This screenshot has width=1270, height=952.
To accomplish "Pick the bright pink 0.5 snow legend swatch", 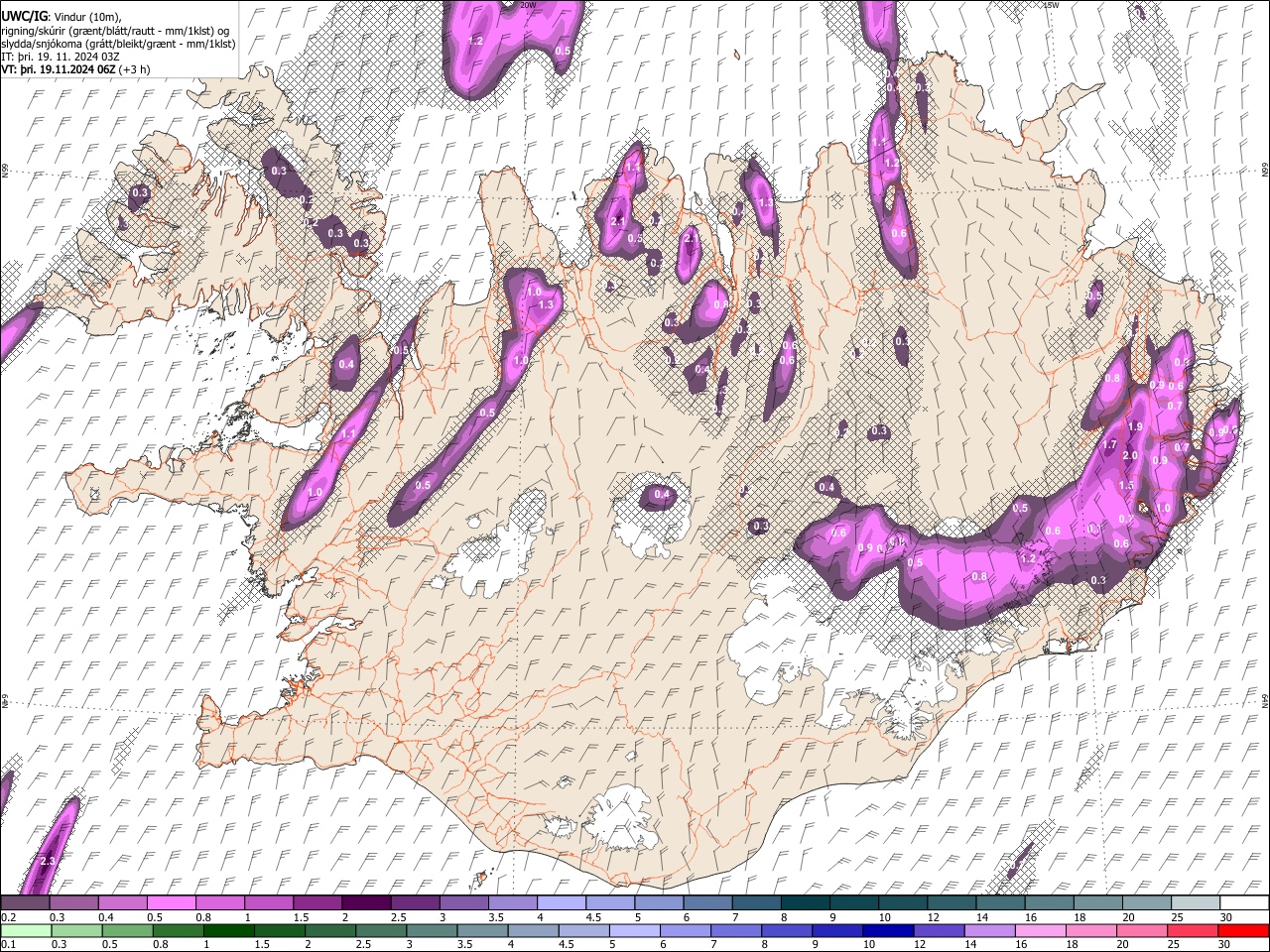I will (171, 902).
